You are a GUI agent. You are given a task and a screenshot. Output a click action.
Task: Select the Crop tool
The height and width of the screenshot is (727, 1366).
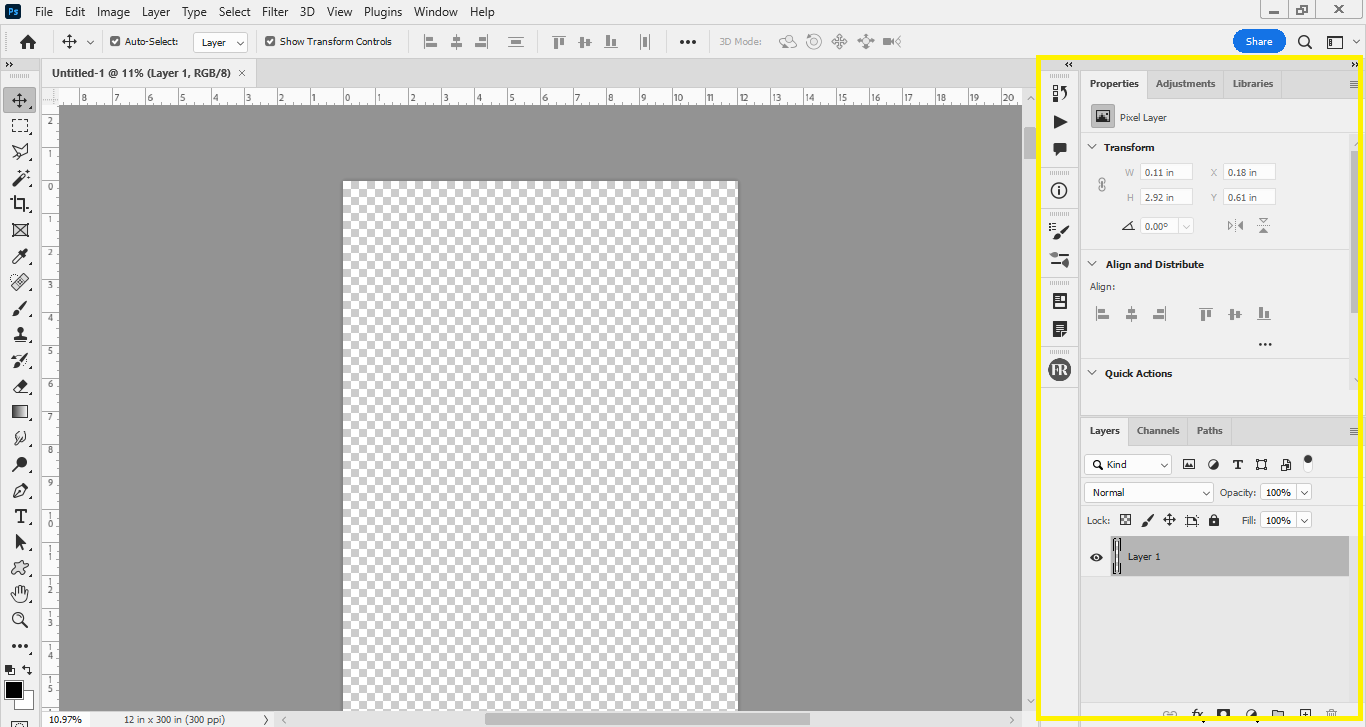click(x=20, y=204)
